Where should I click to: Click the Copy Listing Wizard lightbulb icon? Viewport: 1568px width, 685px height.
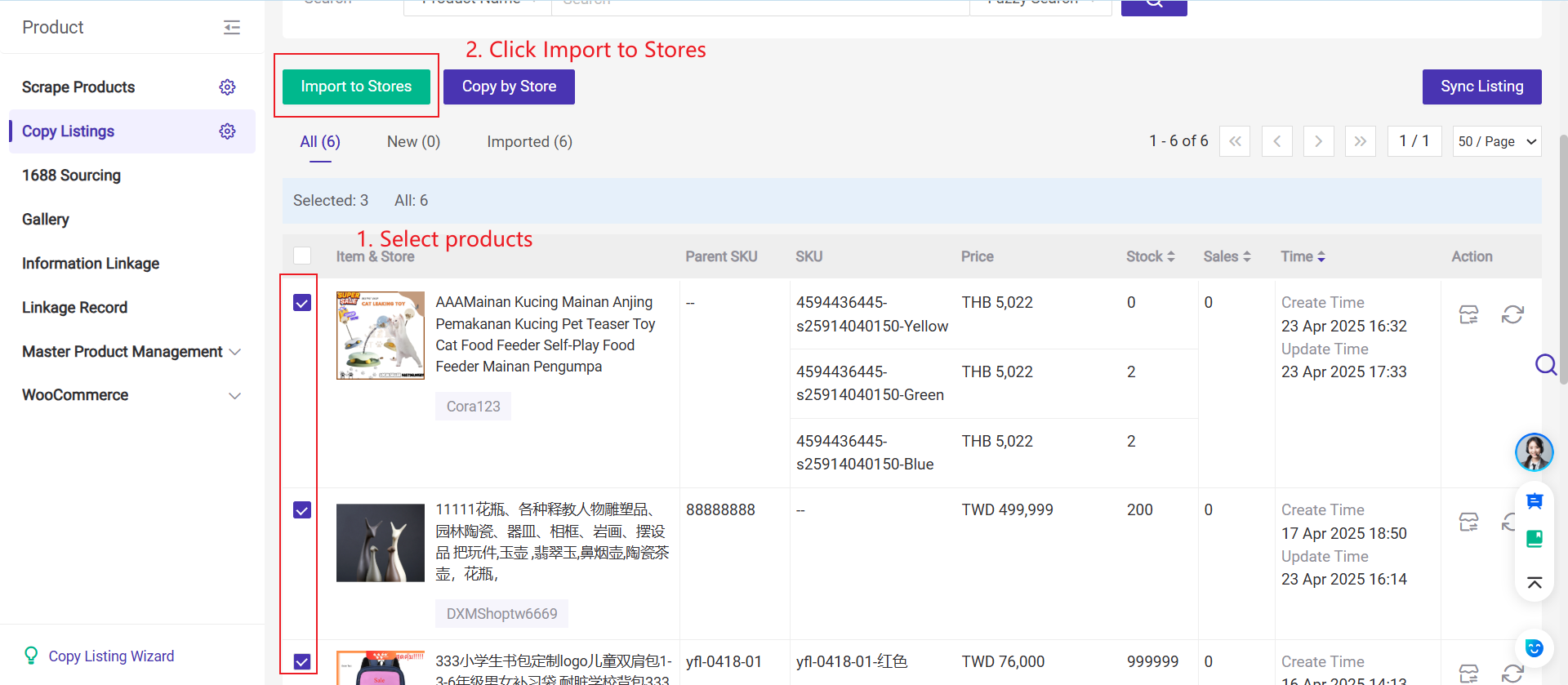pyautogui.click(x=31, y=656)
